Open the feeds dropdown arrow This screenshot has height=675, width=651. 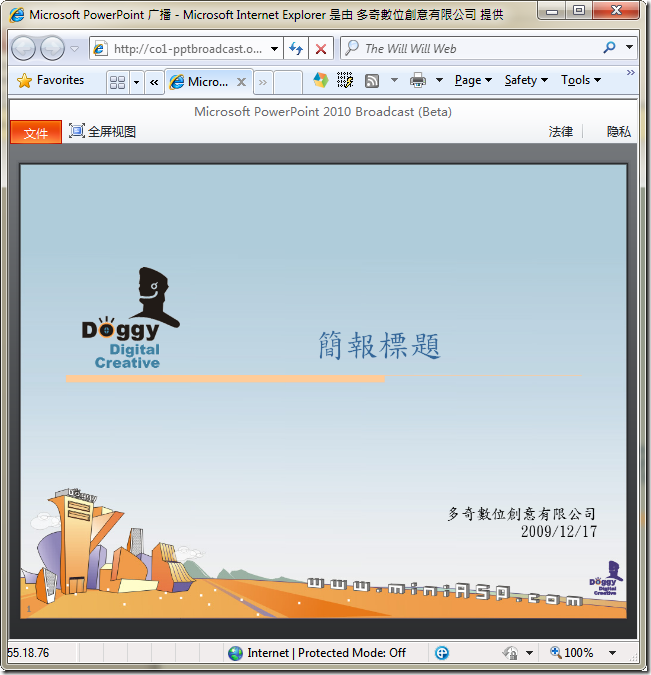[394, 80]
